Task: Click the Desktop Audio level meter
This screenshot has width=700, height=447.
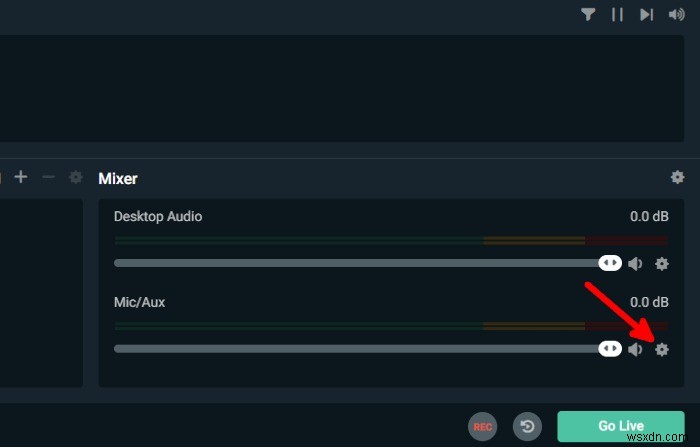Action: 390,240
